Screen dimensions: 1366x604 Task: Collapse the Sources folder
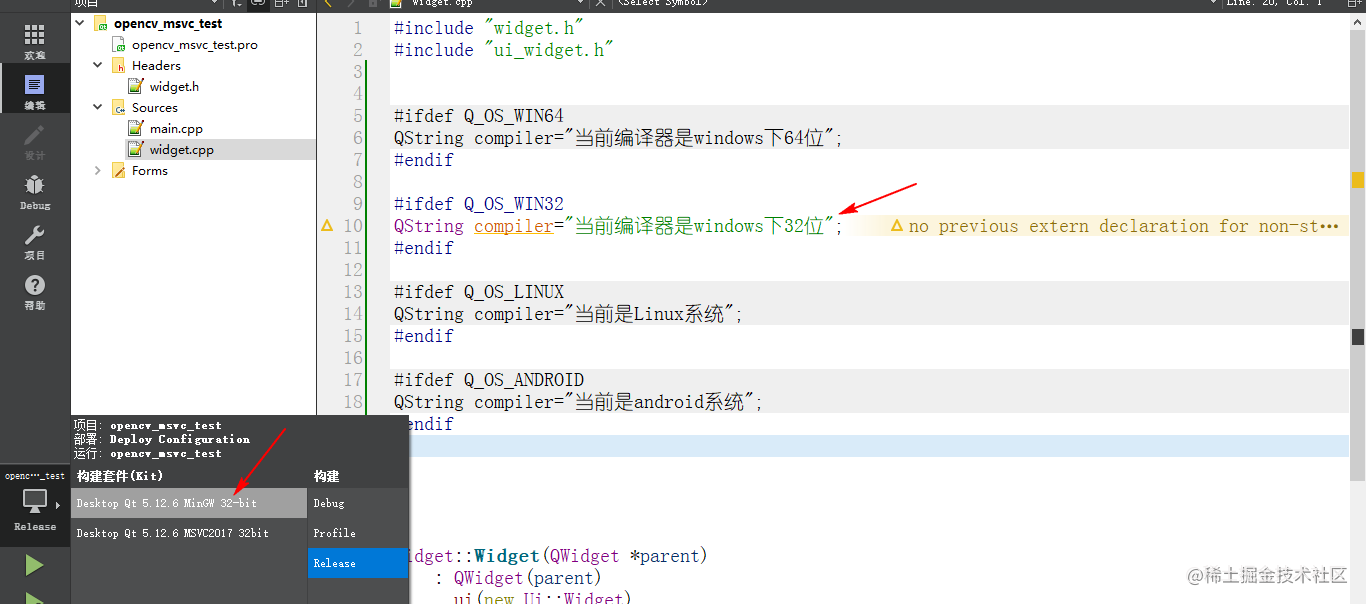97,108
